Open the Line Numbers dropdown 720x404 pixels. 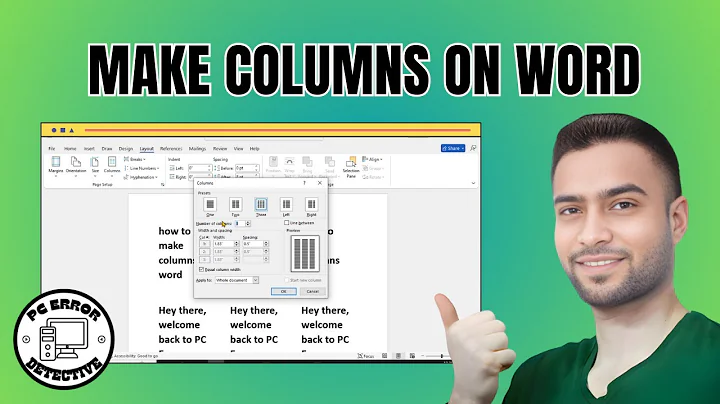(141, 168)
